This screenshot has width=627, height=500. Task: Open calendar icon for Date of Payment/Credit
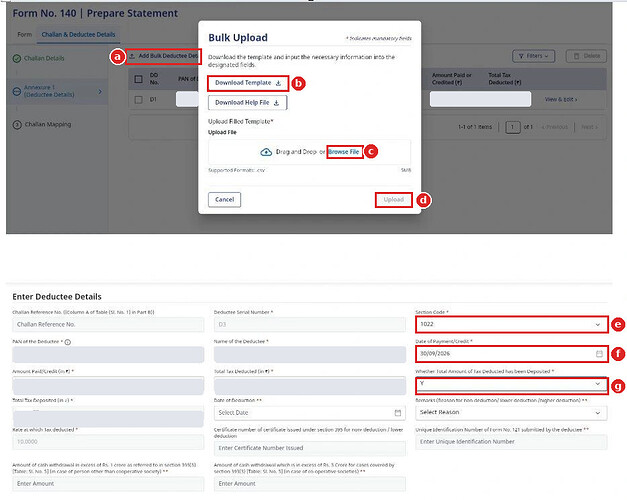pyautogui.click(x=599, y=354)
